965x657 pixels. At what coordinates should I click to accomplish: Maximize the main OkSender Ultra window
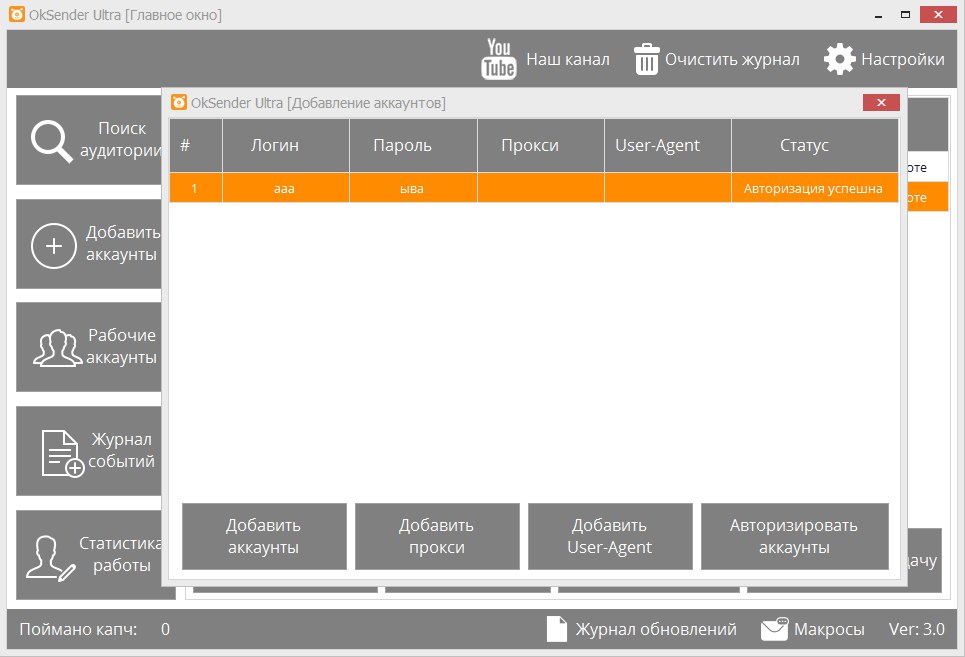[905, 14]
